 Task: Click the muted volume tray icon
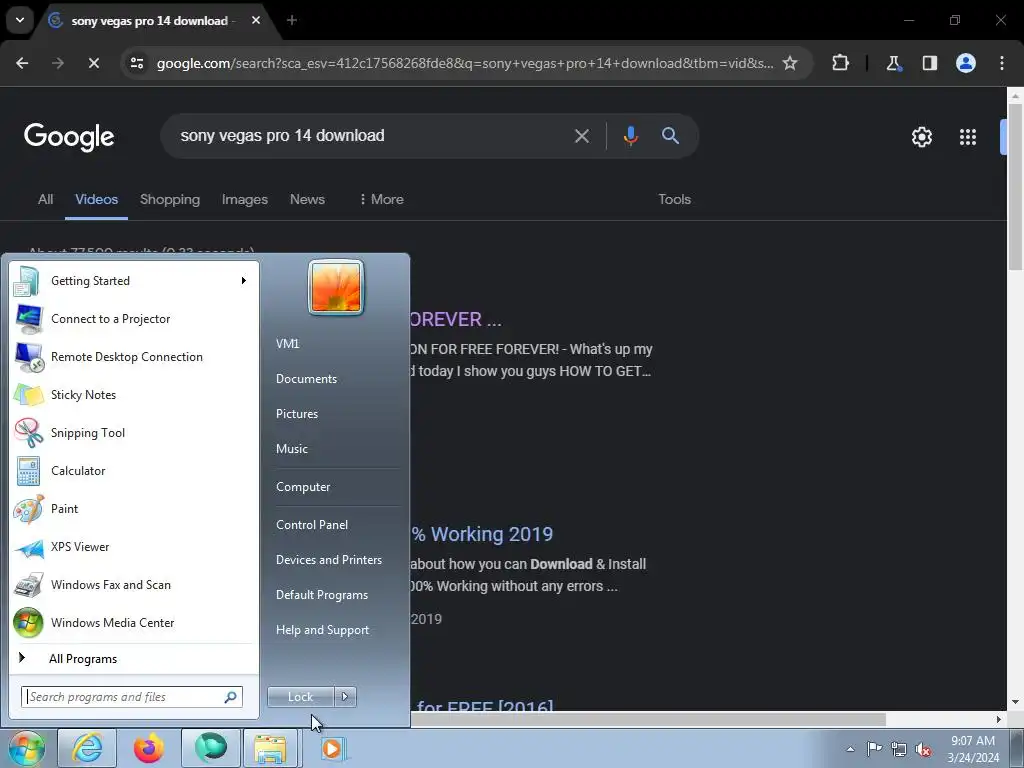pyautogui.click(x=923, y=749)
